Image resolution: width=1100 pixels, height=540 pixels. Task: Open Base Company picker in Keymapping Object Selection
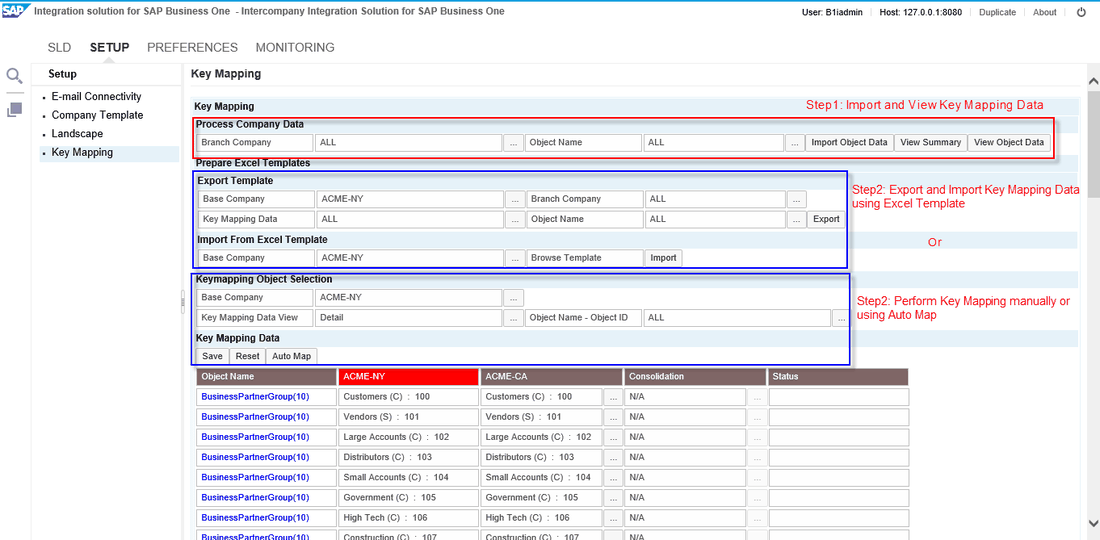[514, 297]
